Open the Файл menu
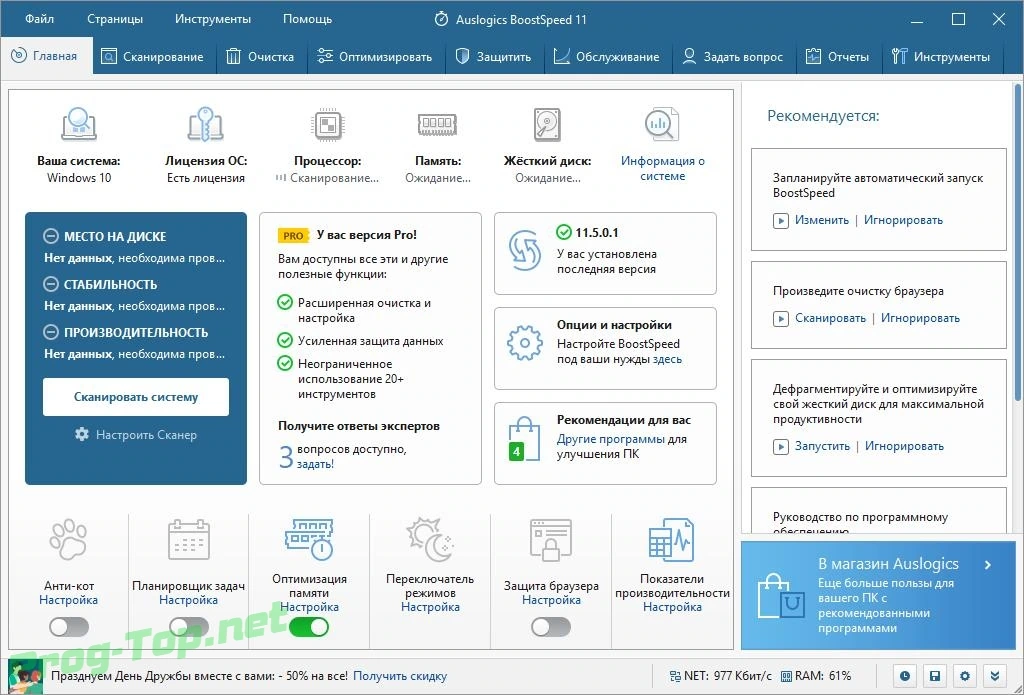Image resolution: width=1024 pixels, height=695 pixels. point(39,19)
